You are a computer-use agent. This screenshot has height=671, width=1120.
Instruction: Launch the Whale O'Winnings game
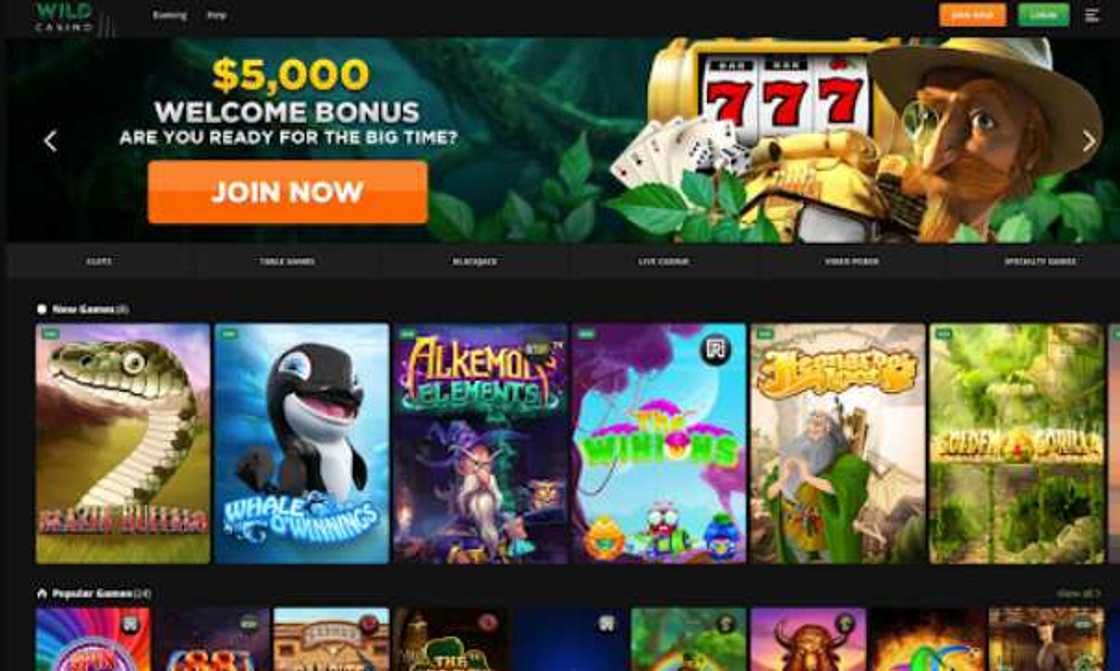pos(302,444)
